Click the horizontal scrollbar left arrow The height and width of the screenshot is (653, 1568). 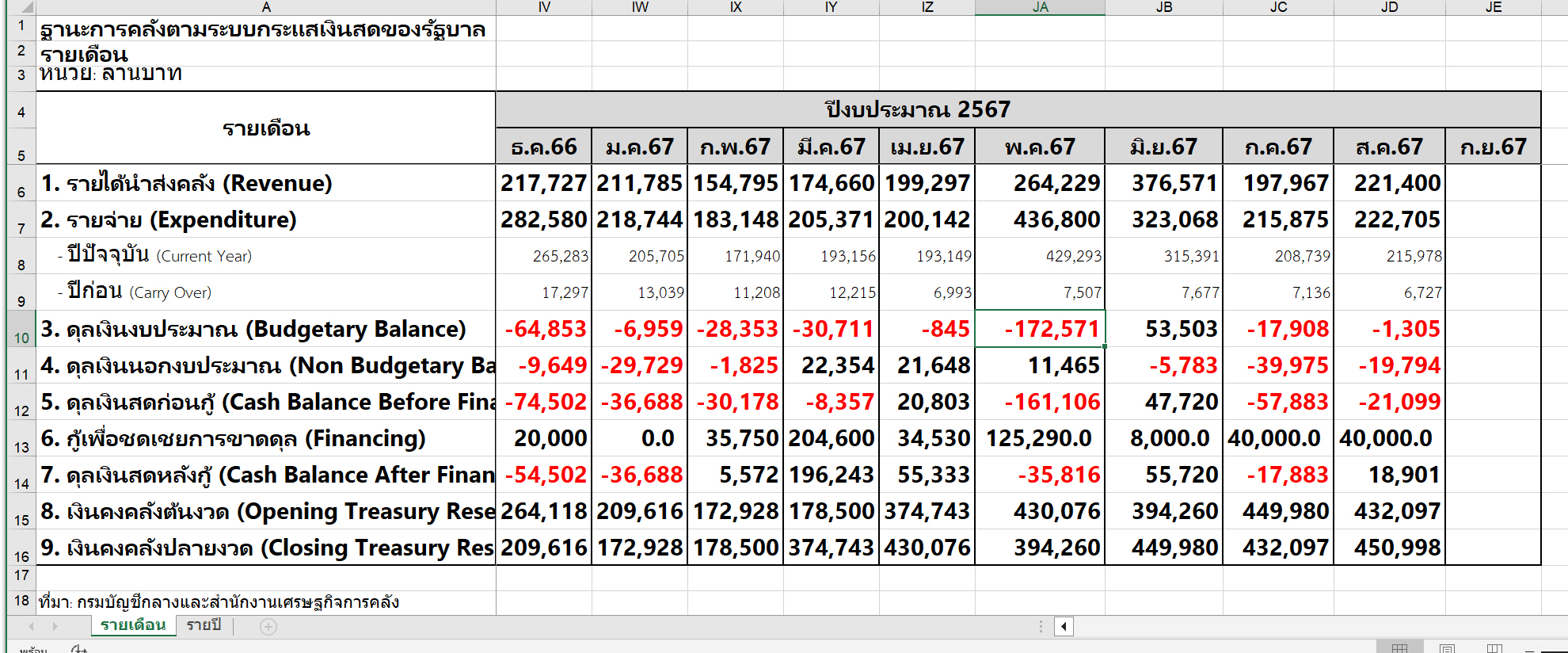point(1064,627)
